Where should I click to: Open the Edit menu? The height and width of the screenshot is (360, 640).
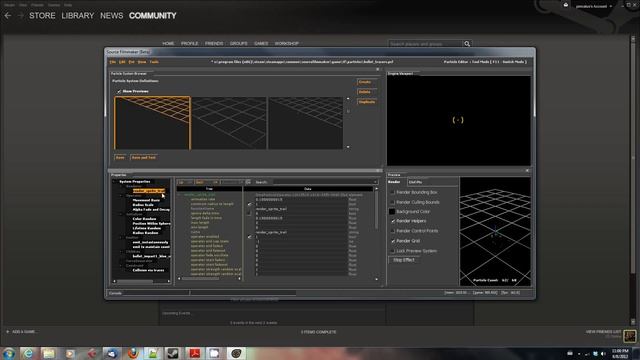tap(122, 62)
